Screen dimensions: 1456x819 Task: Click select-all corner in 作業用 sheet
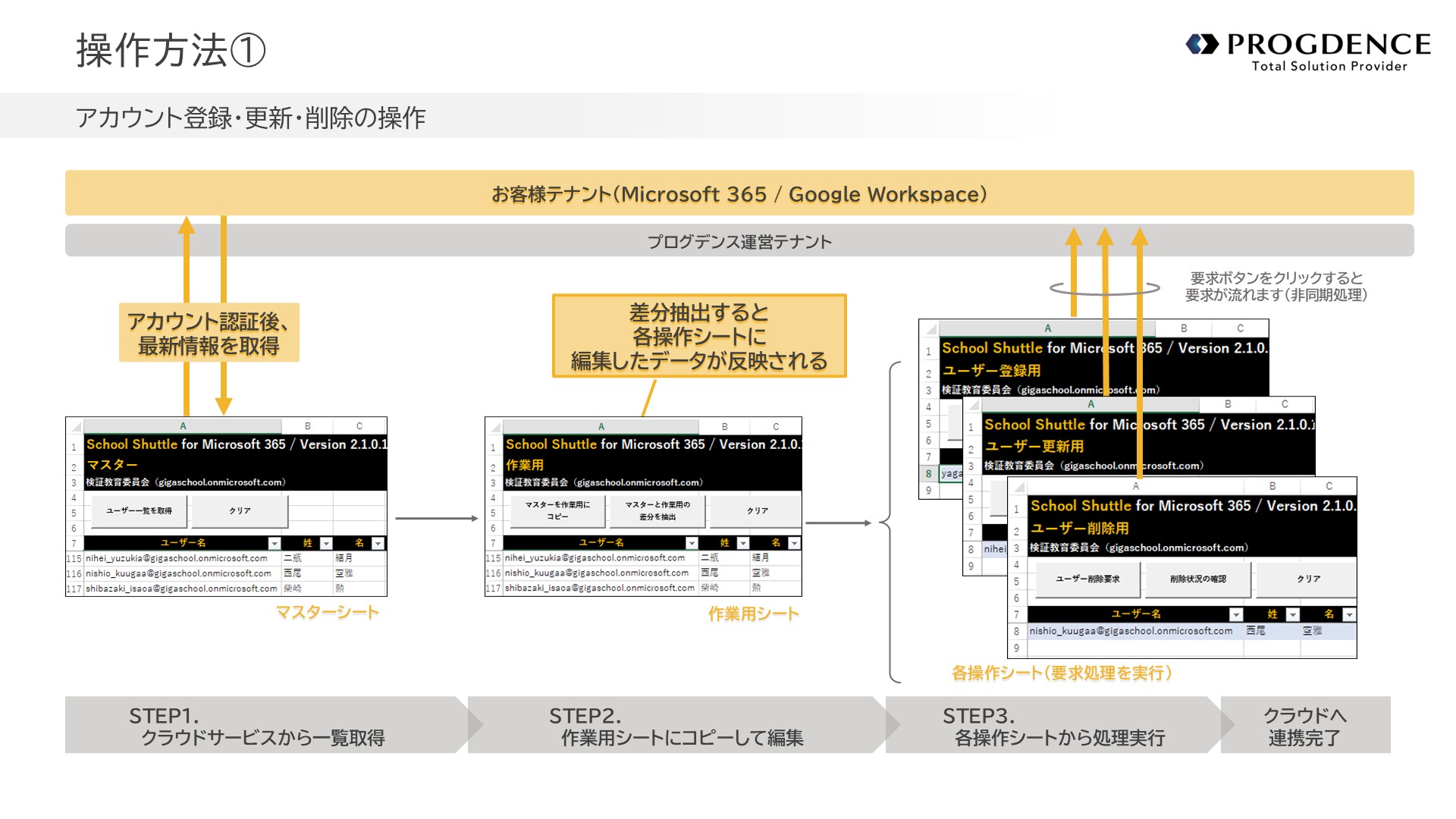tap(494, 427)
